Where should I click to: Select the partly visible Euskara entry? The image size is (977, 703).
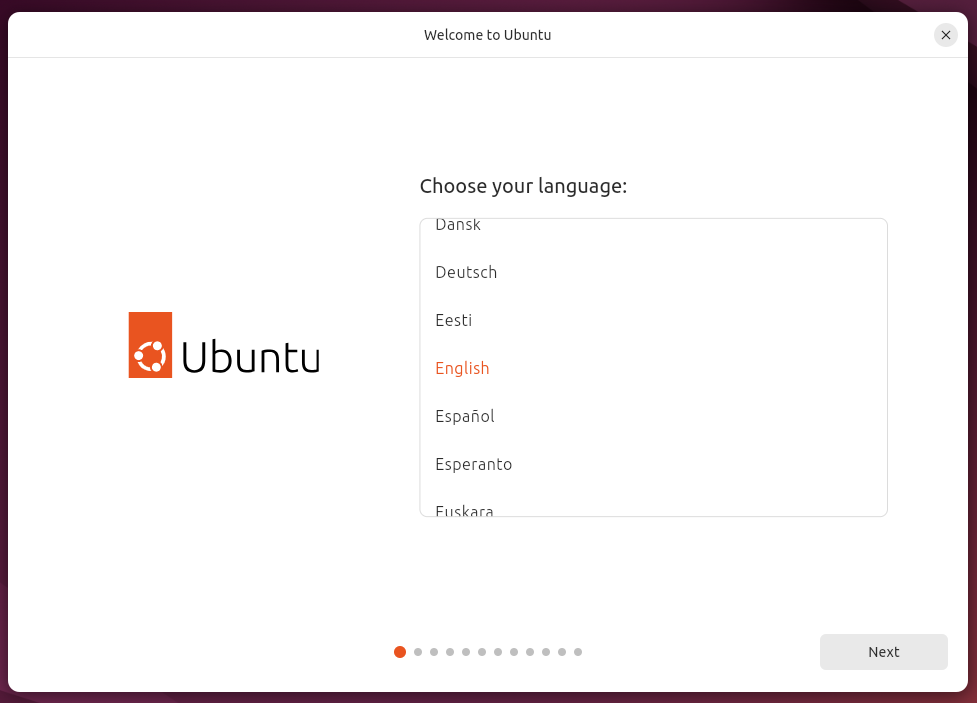pos(654,502)
